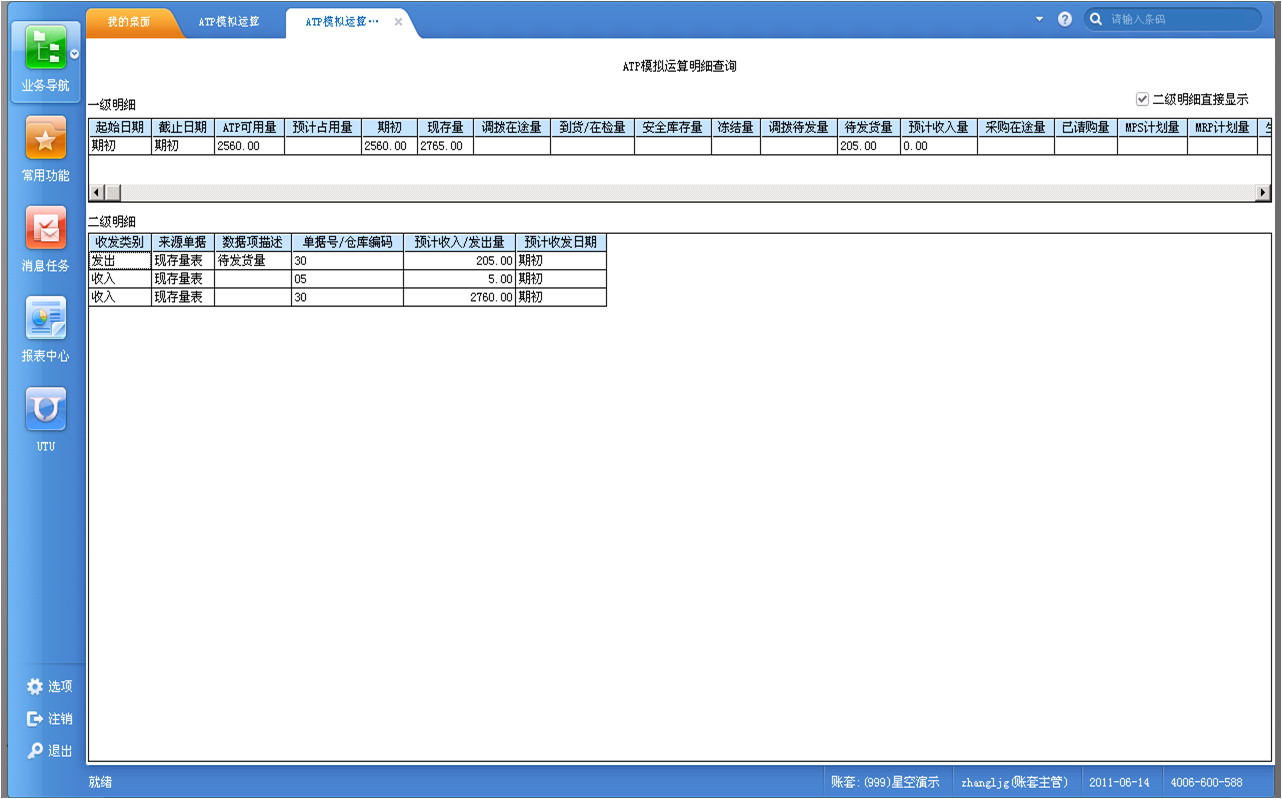Image resolution: width=1282 pixels, height=799 pixels.
Task: Expand the small arrow beside 业务导航
Action: tap(74, 54)
